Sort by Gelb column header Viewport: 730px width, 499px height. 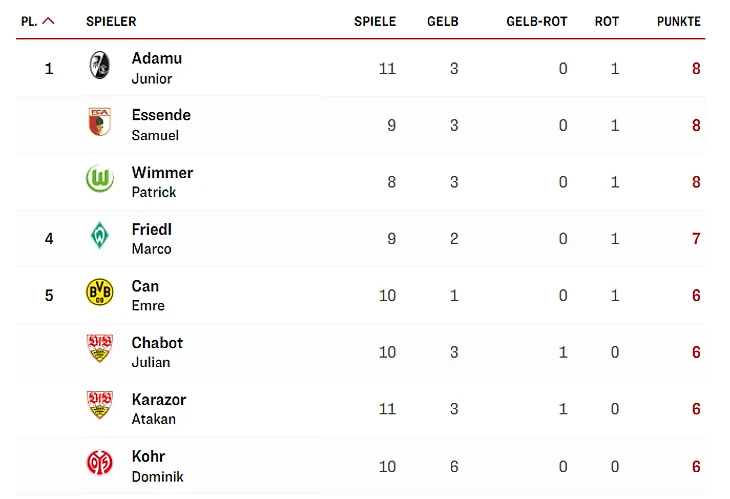442,21
